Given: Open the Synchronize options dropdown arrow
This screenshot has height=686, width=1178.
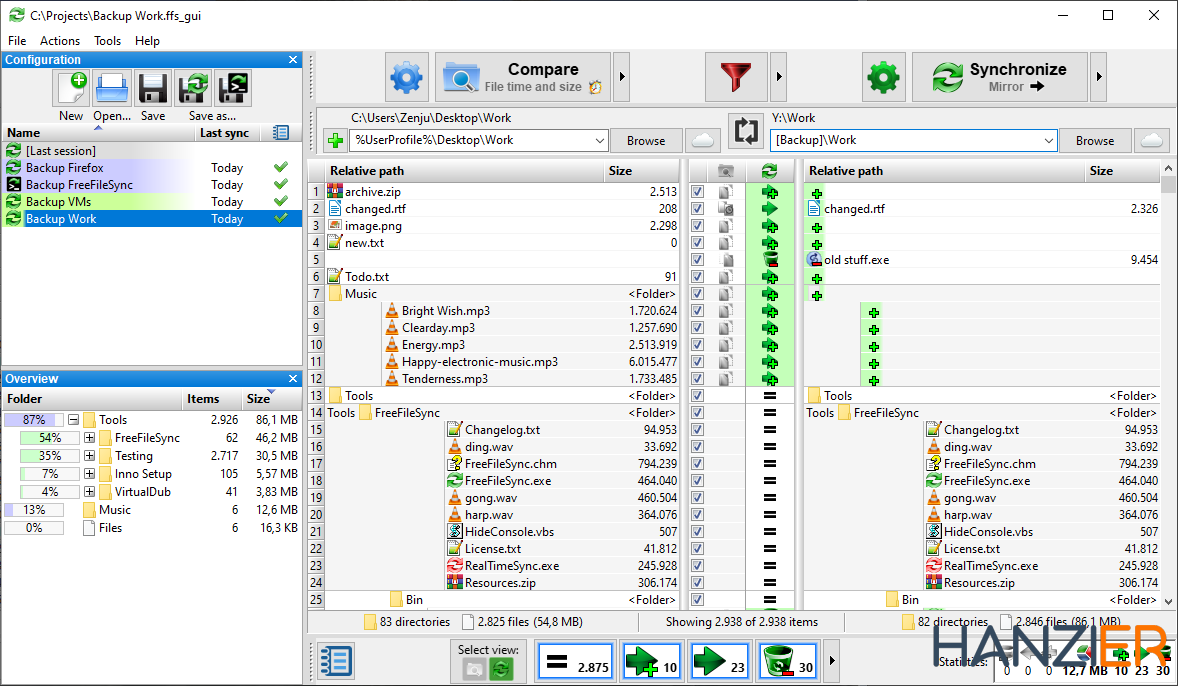Looking at the screenshot, I should click(x=1098, y=77).
